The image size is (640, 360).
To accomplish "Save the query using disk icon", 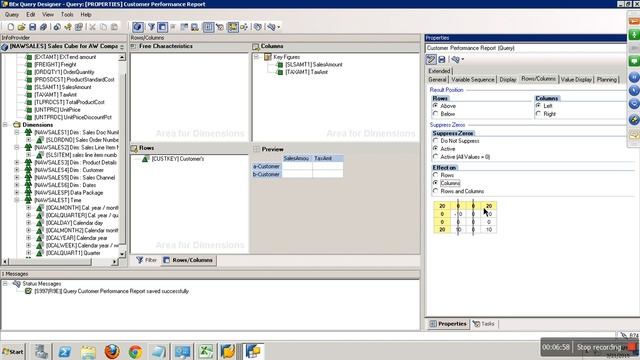I will pyautogui.click(x=32, y=27).
